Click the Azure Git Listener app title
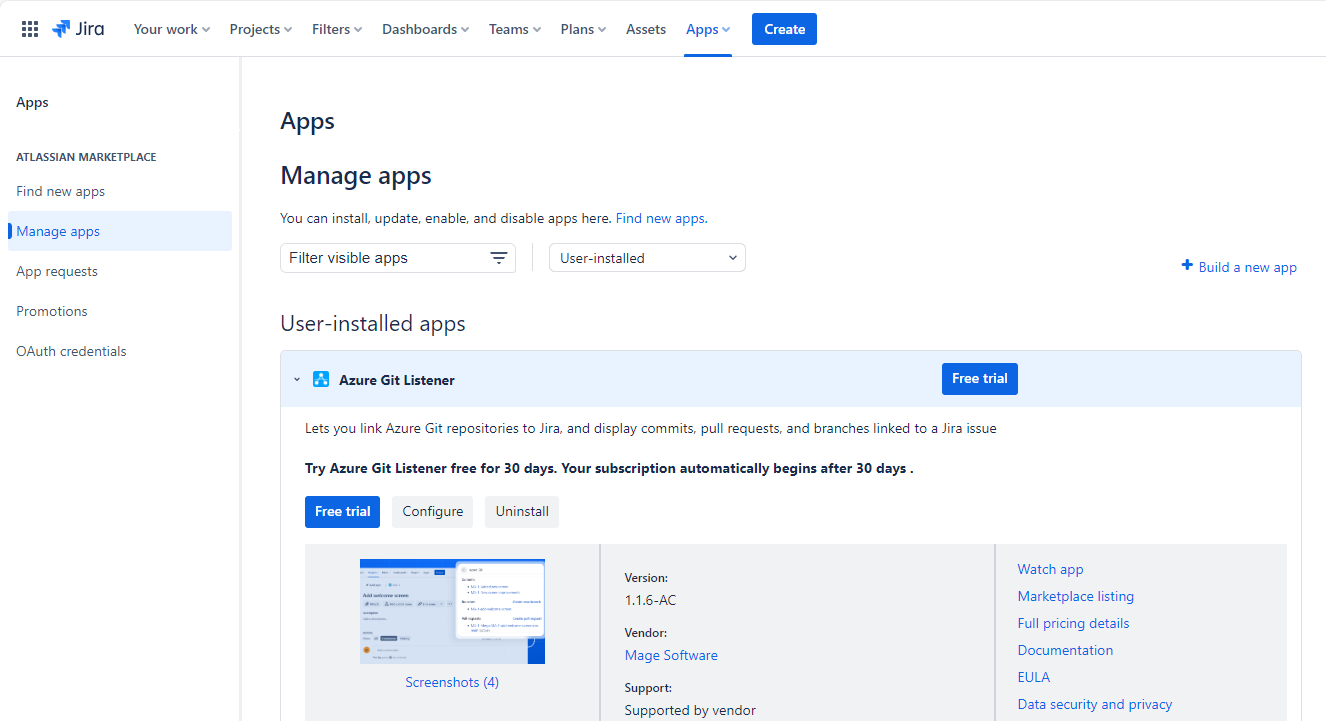 coord(397,380)
